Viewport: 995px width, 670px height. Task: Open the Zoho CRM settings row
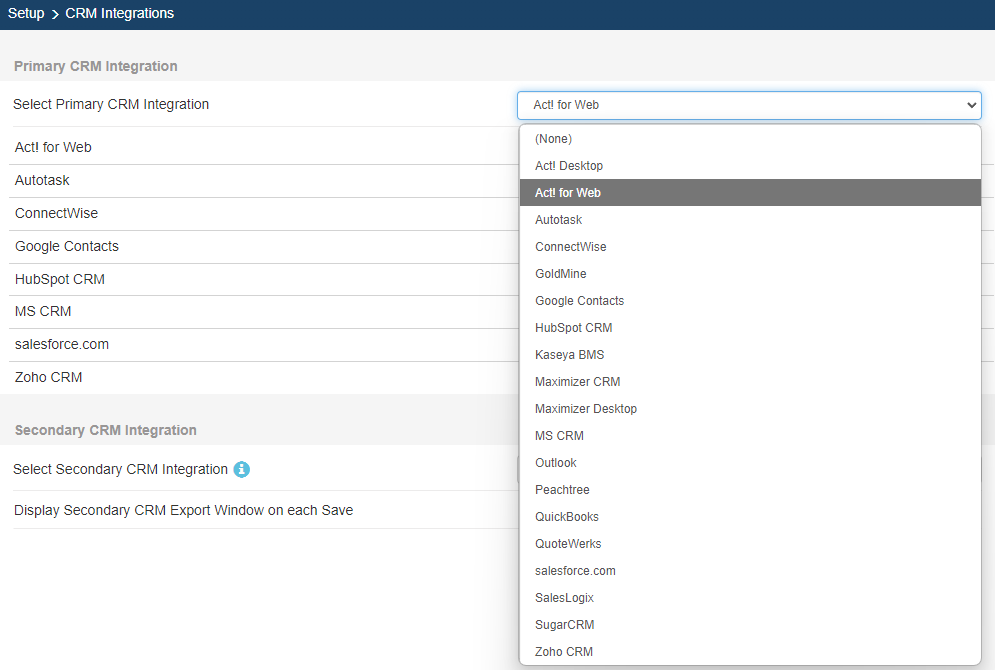[x=264, y=378]
